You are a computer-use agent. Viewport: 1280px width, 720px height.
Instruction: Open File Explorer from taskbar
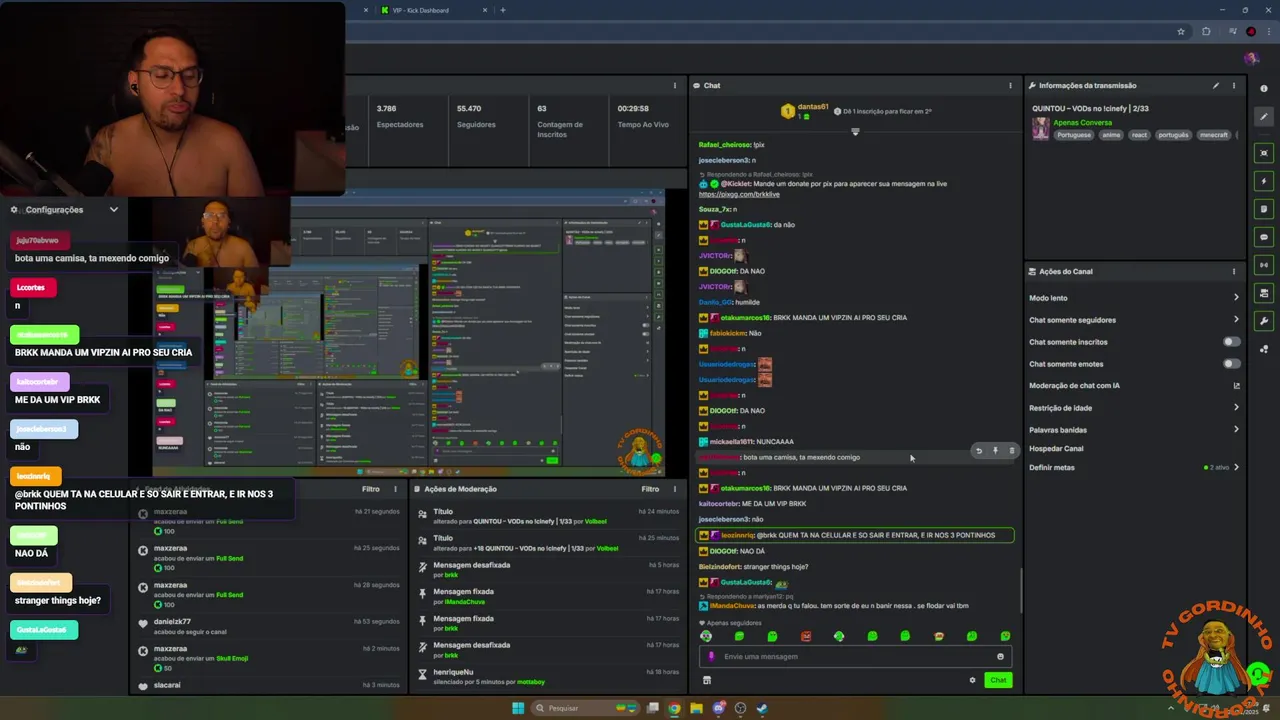(696, 708)
